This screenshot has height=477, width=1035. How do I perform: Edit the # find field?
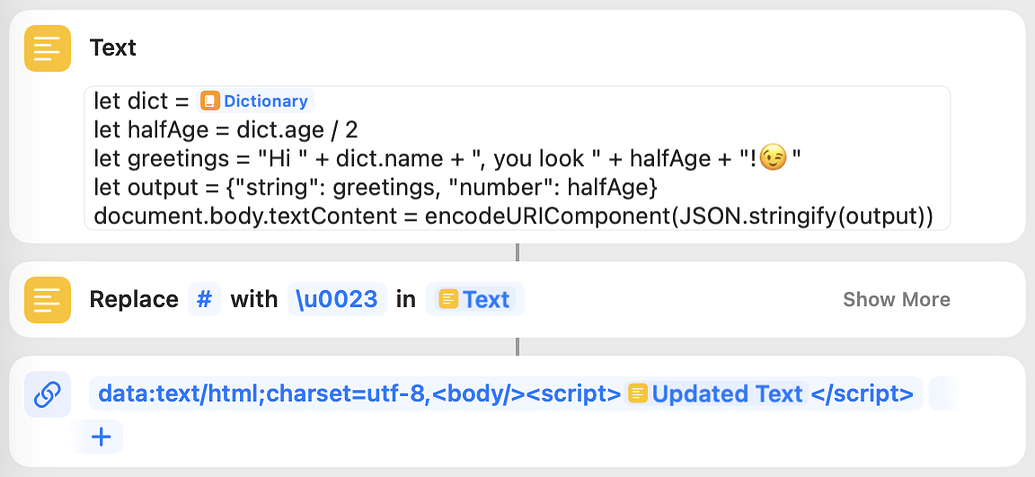tap(205, 300)
